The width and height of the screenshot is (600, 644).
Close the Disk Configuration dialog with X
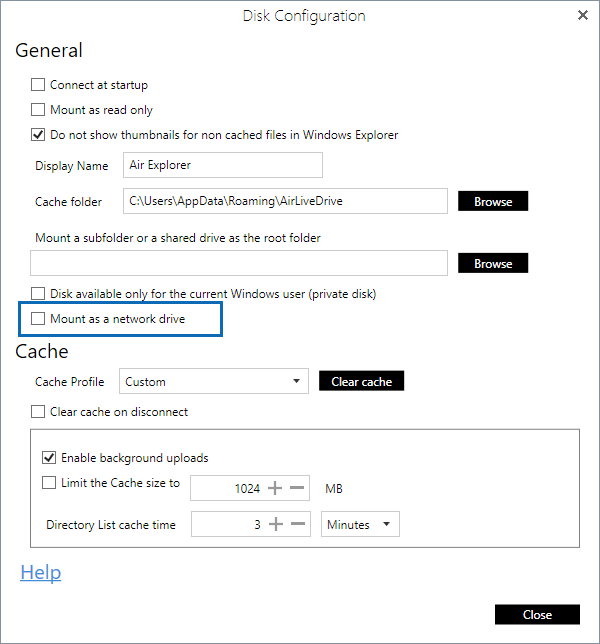(x=583, y=15)
